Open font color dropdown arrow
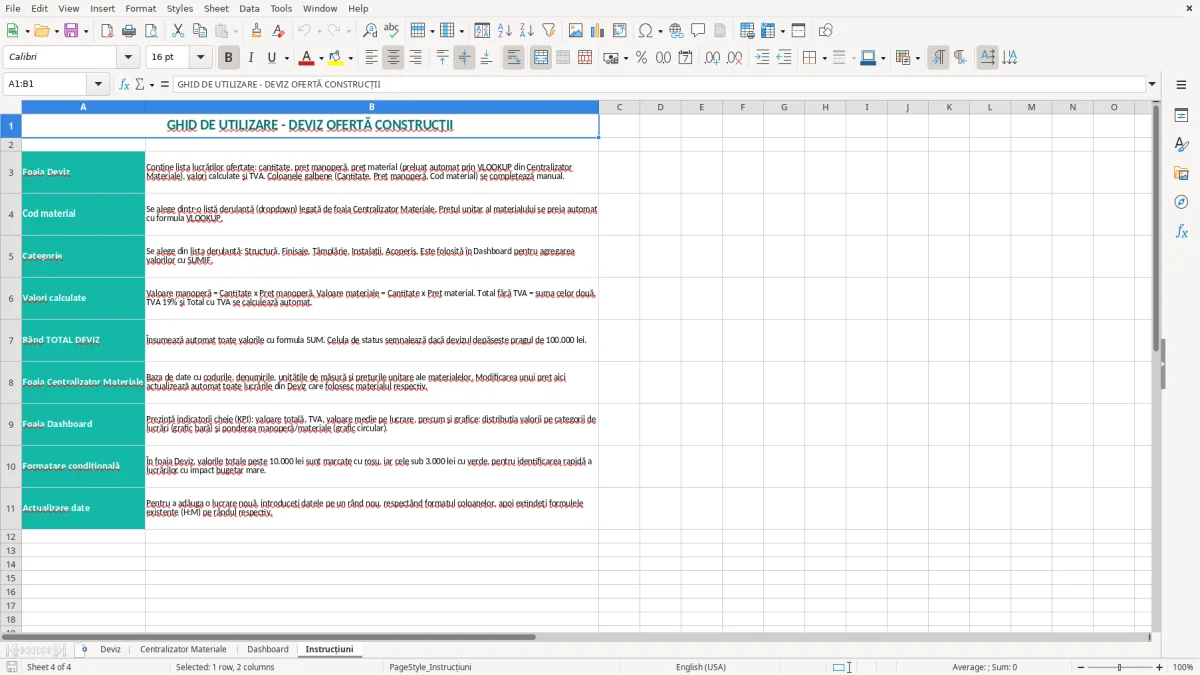Viewport: 1200px width, 675px height. click(320, 58)
